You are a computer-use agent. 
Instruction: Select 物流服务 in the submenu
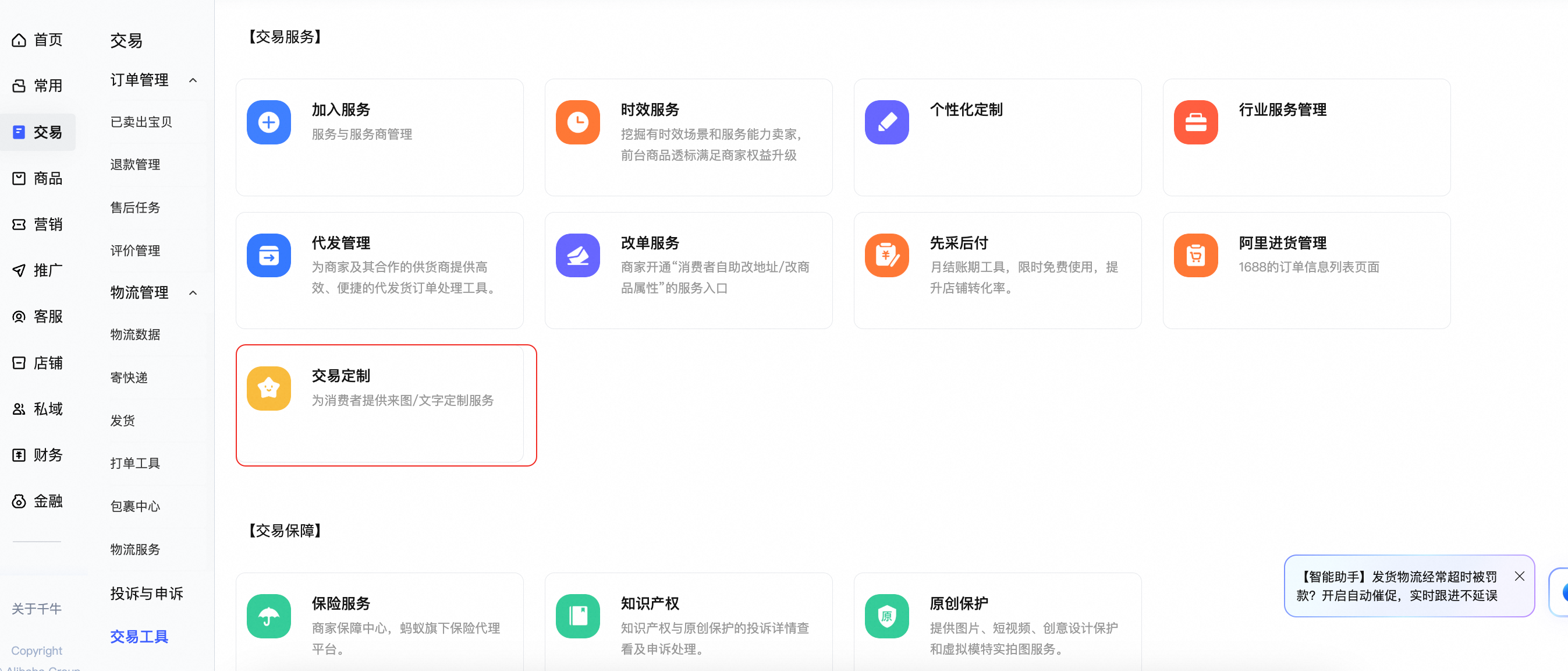coord(135,550)
